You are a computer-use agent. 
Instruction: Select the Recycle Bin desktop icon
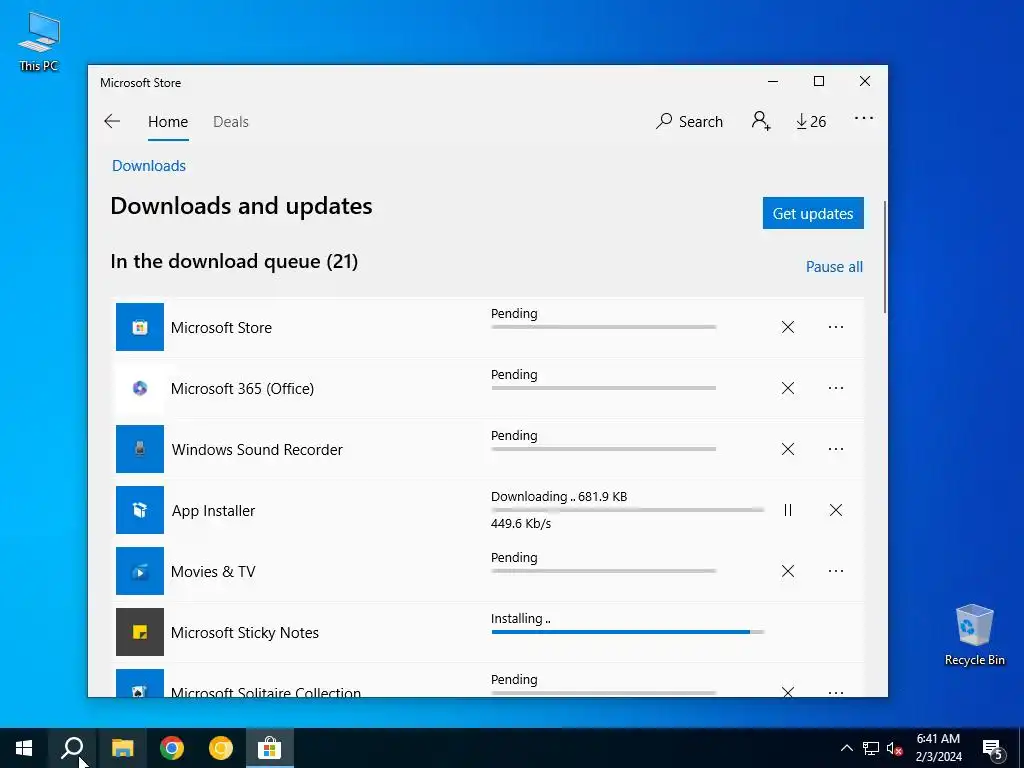[x=974, y=635]
